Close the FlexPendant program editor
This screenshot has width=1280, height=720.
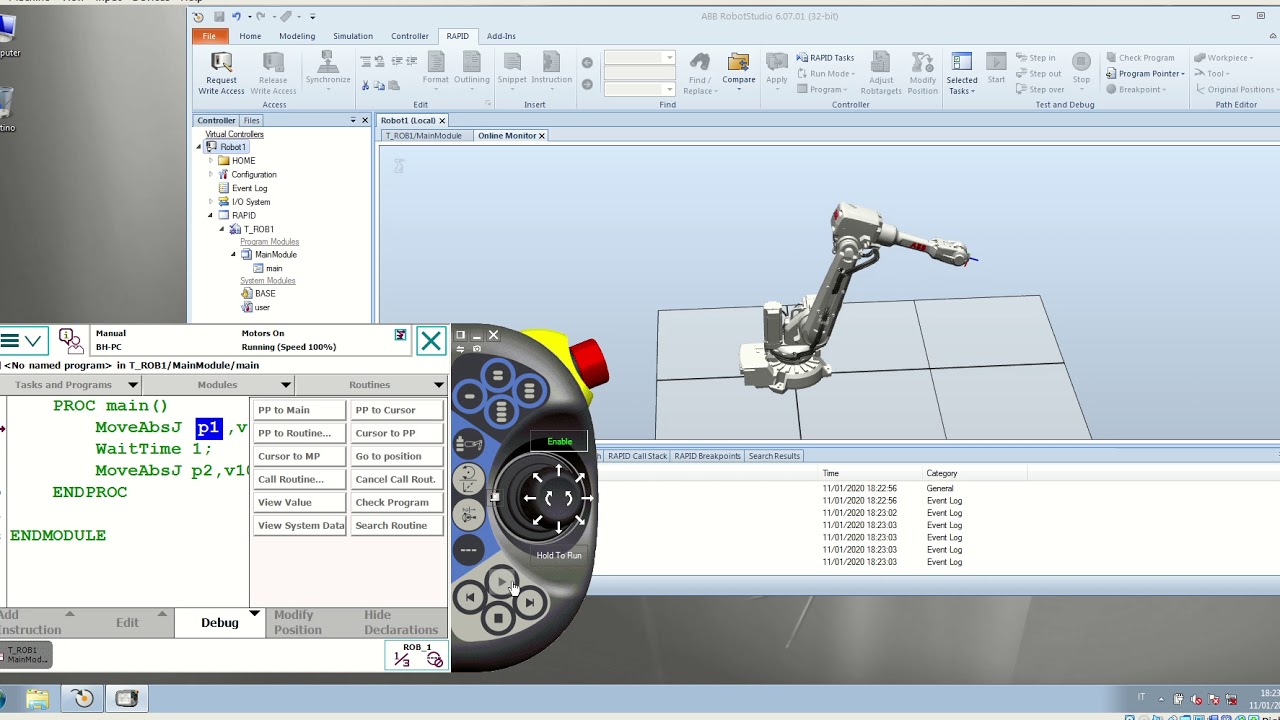point(431,341)
